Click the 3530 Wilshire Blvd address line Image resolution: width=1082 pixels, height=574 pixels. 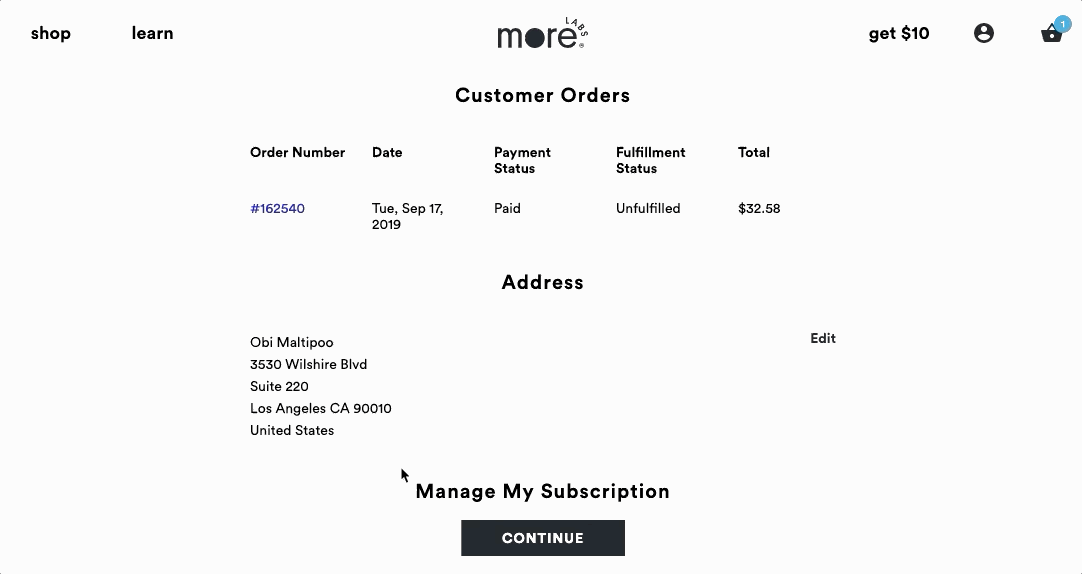(308, 364)
